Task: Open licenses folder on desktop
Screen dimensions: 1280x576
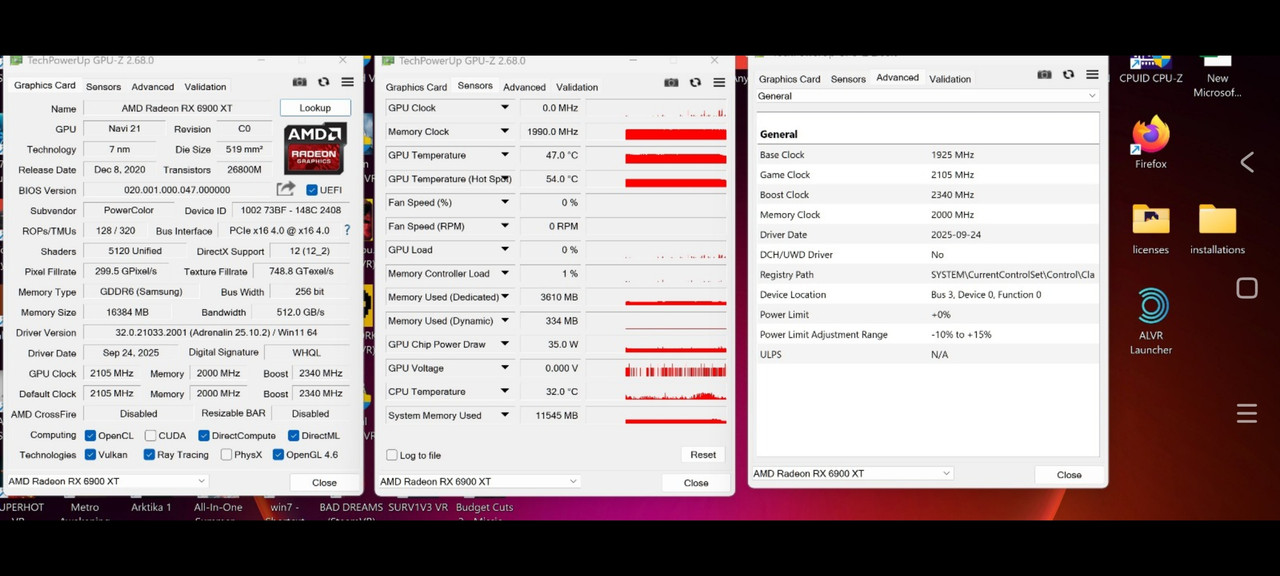Action: [x=1151, y=229]
